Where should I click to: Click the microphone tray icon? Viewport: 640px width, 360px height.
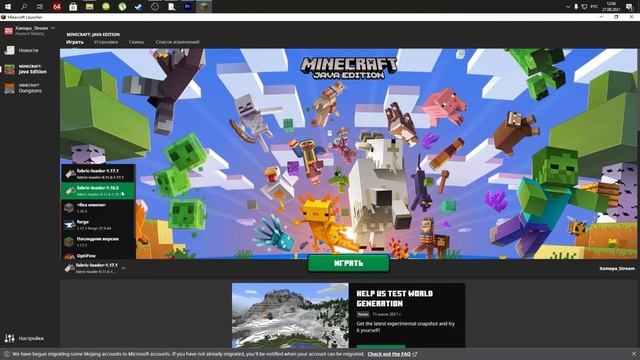576,7
